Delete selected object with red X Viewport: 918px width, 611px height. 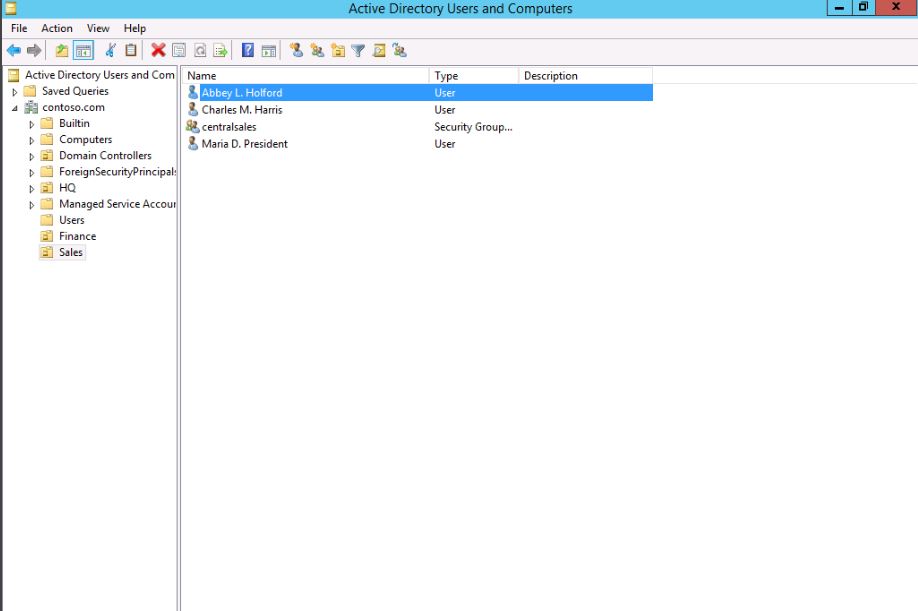[158, 51]
